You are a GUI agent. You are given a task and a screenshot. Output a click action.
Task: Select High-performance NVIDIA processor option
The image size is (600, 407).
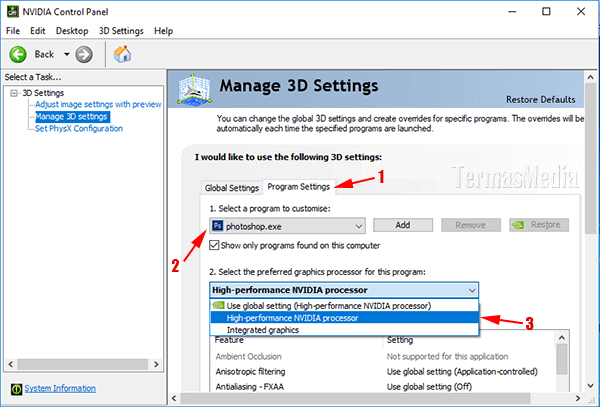tap(344, 318)
